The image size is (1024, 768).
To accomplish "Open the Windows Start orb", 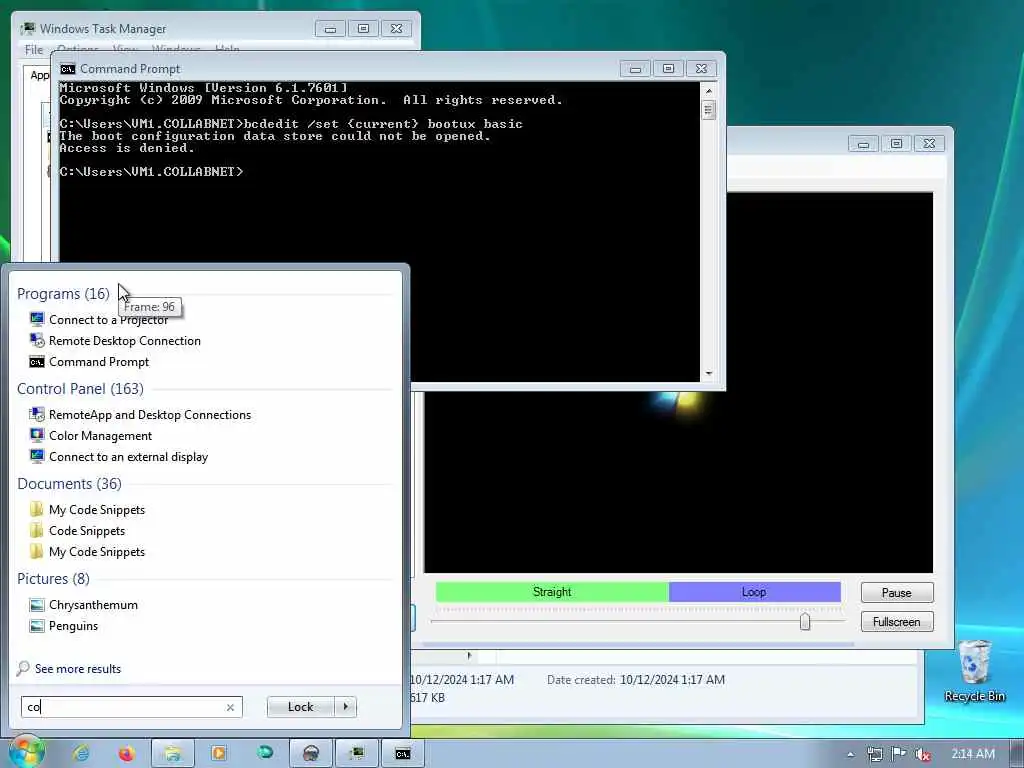I will click(26, 753).
